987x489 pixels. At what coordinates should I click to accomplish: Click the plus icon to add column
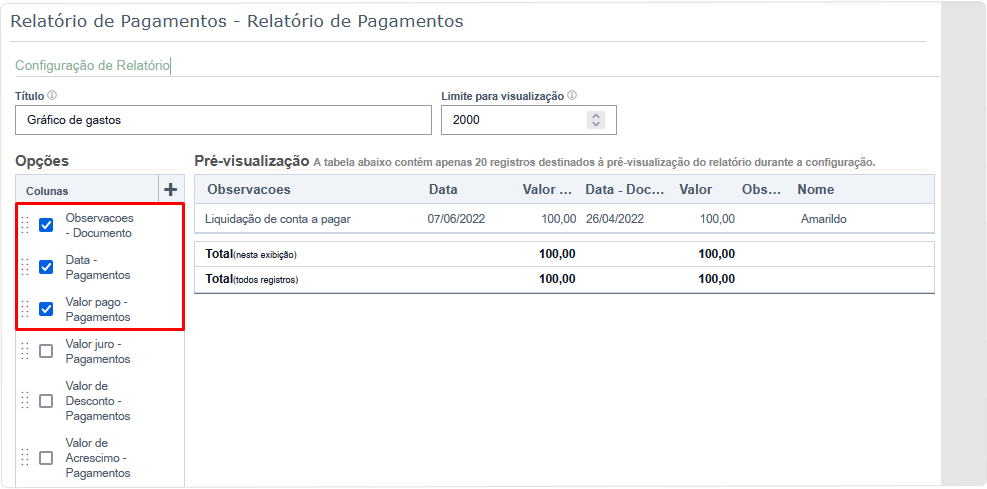(171, 189)
